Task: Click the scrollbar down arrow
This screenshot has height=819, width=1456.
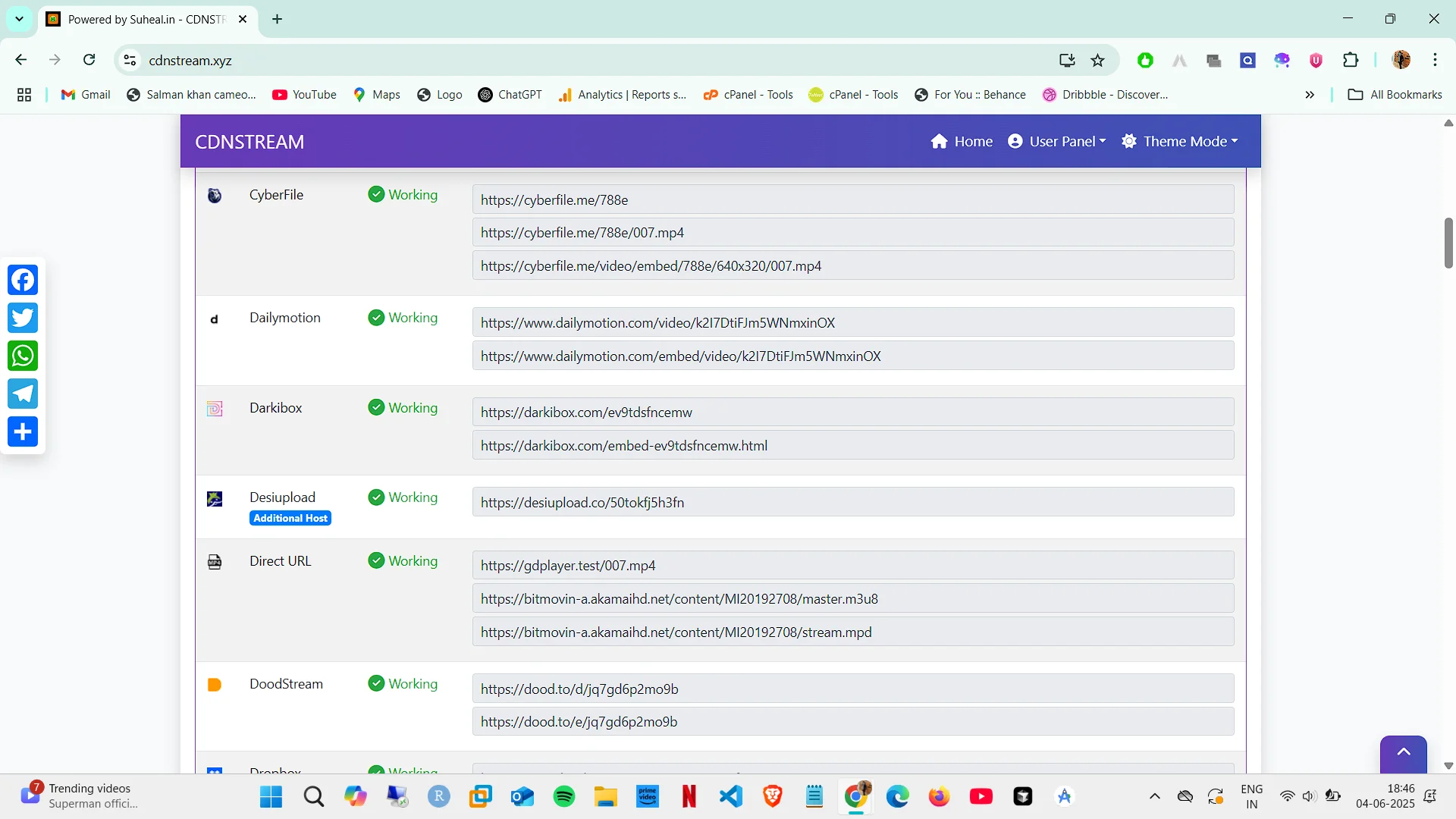Action: [1448, 766]
